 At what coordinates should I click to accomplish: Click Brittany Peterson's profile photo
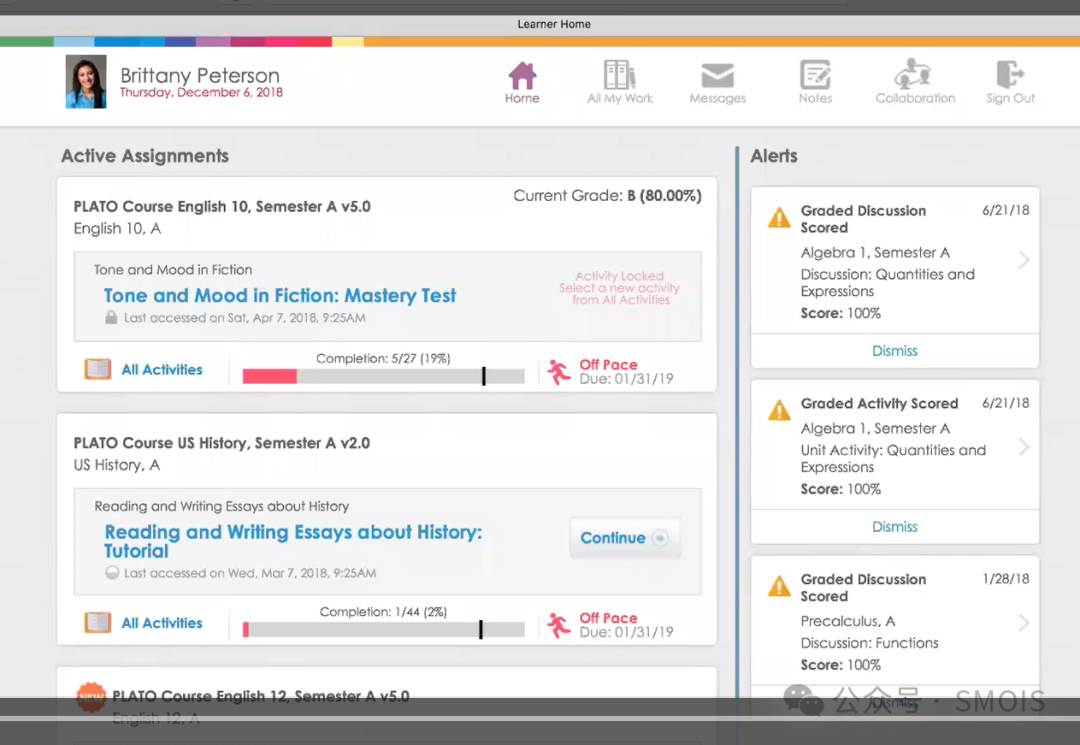point(86,82)
